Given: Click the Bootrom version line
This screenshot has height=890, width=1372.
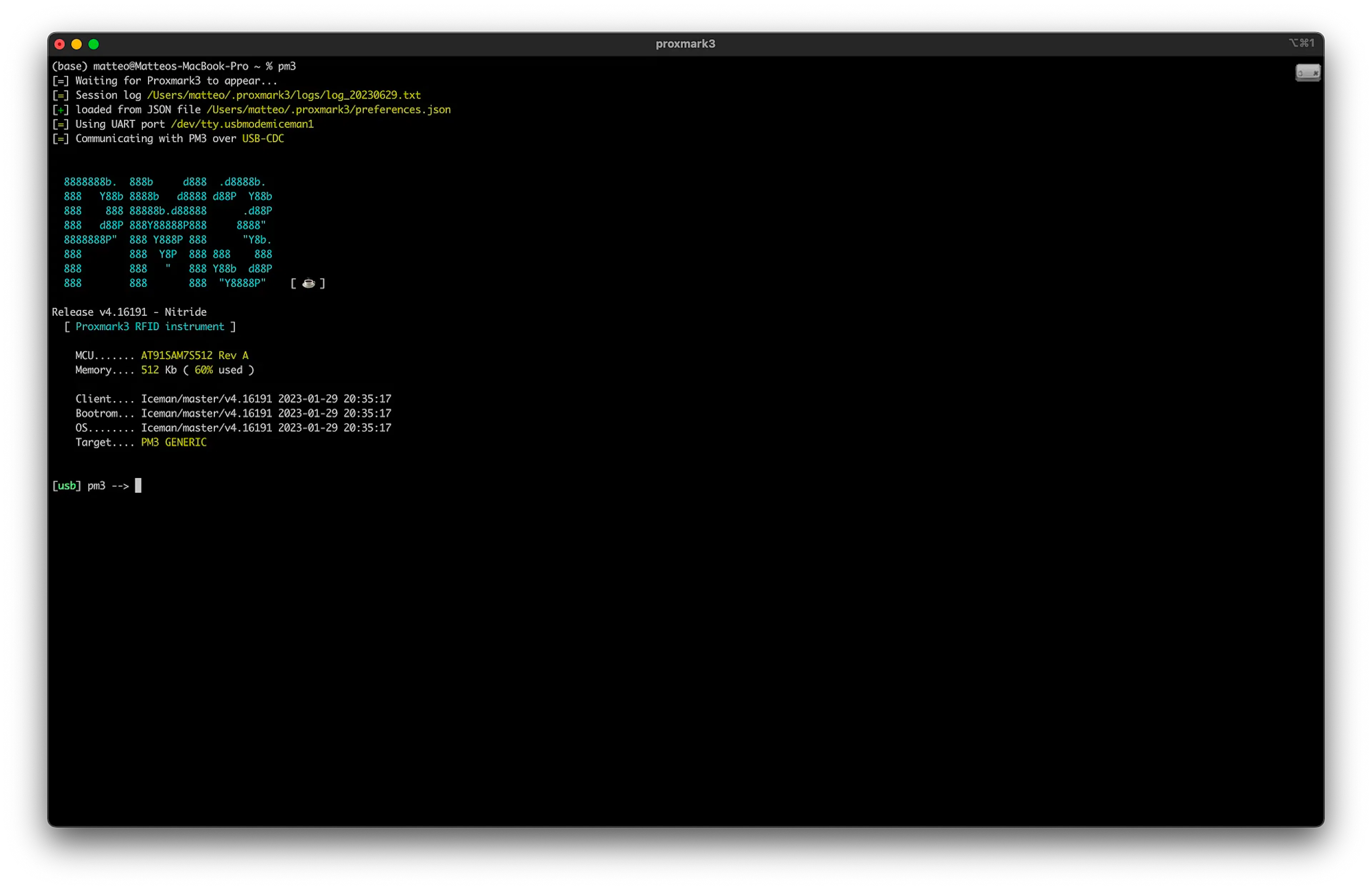Looking at the screenshot, I should point(233,413).
